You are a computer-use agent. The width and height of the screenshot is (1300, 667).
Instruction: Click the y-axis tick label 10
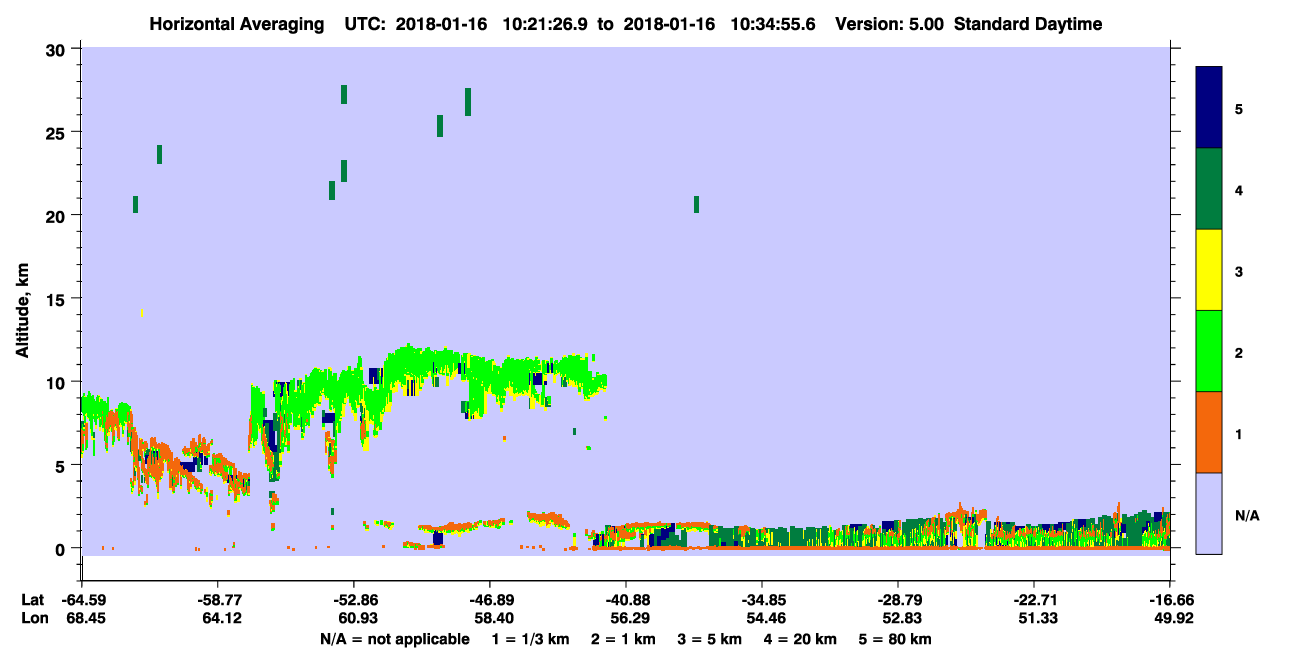(x=56, y=382)
